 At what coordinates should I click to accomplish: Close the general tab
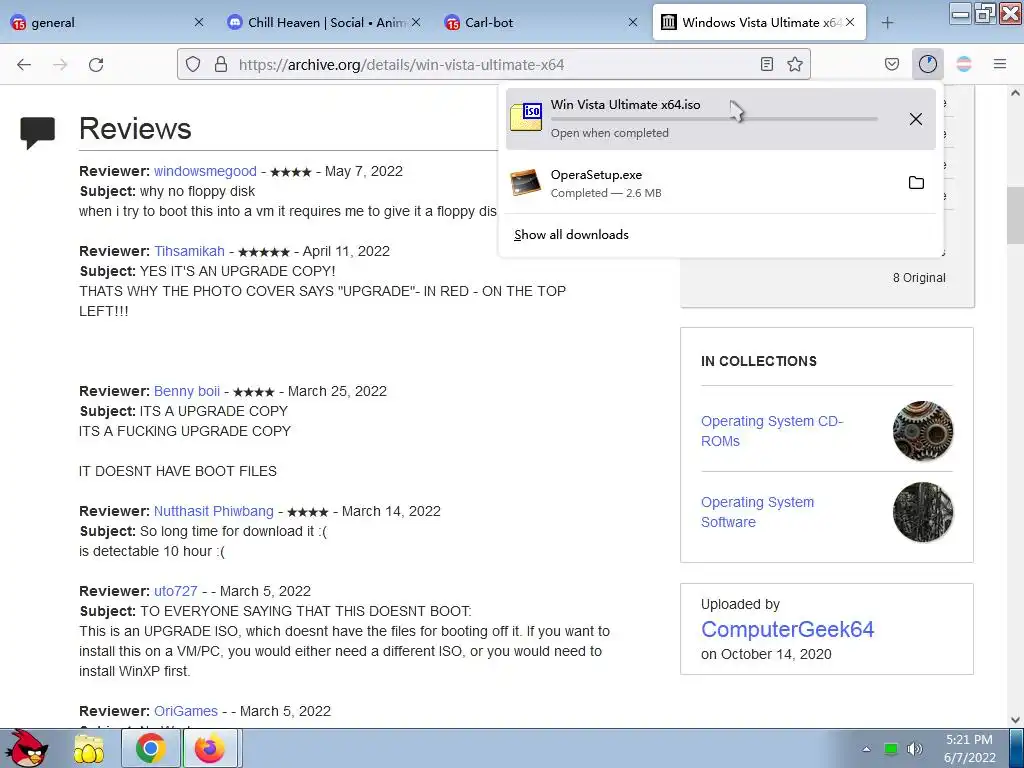199,22
